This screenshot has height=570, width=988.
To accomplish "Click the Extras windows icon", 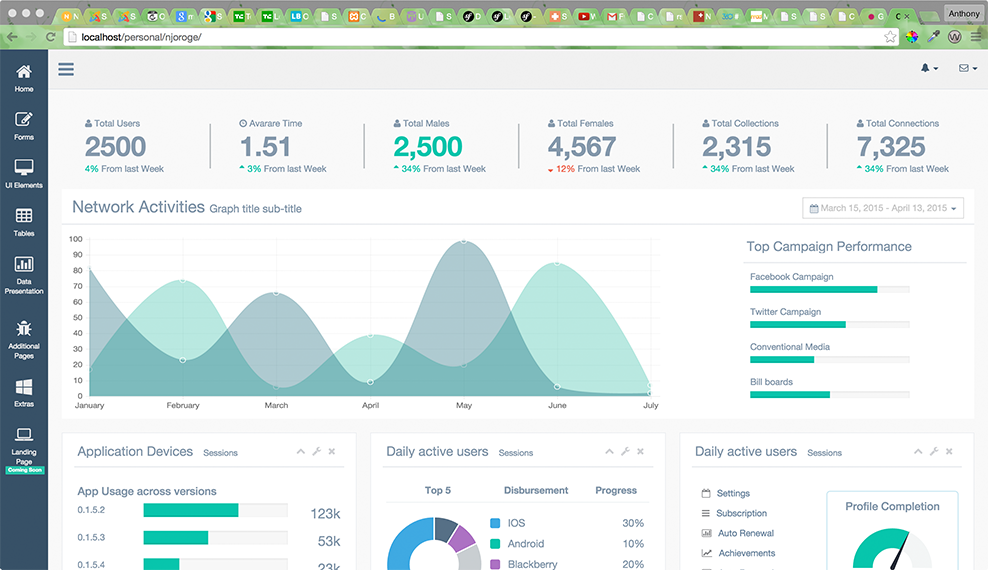I will pos(24,387).
